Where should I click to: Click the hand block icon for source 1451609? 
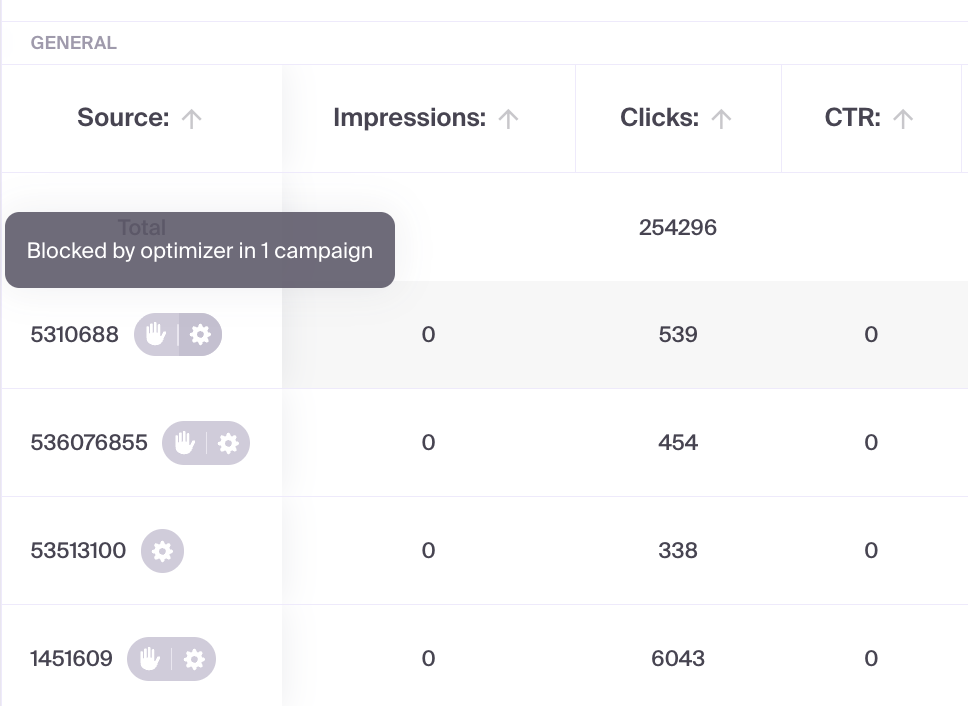[149, 659]
